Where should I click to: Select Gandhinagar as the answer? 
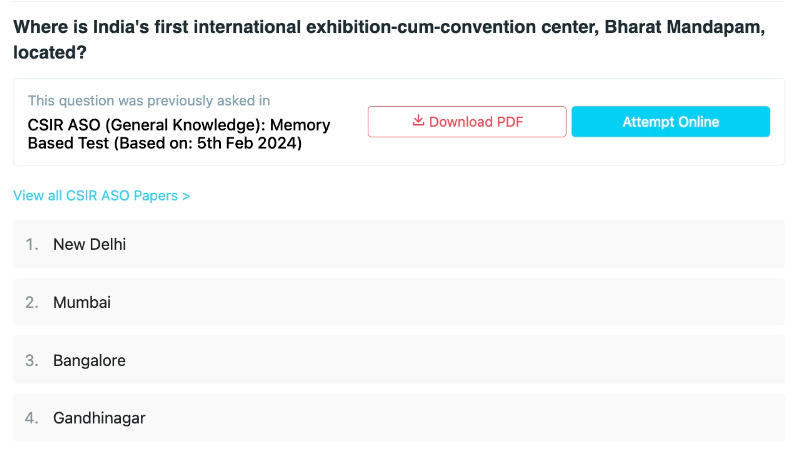click(399, 418)
